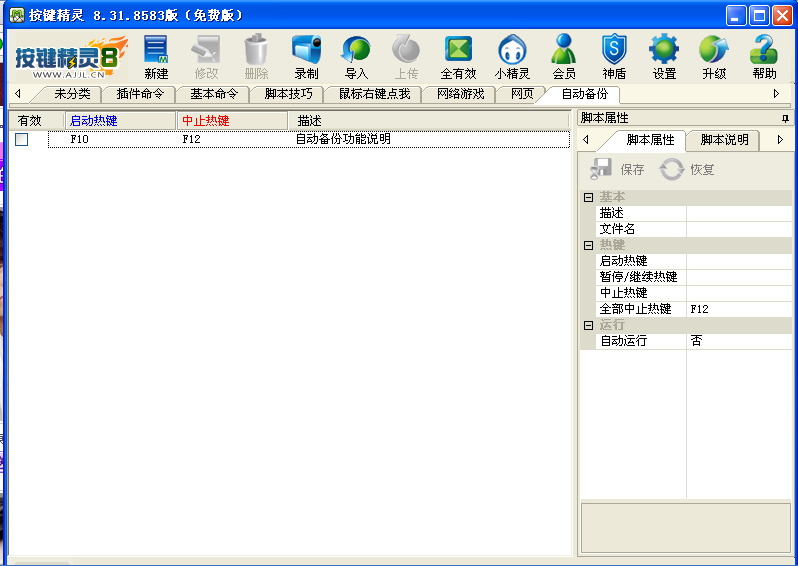Click the 中止热键 column header
The width and height of the screenshot is (798, 566).
232,121
